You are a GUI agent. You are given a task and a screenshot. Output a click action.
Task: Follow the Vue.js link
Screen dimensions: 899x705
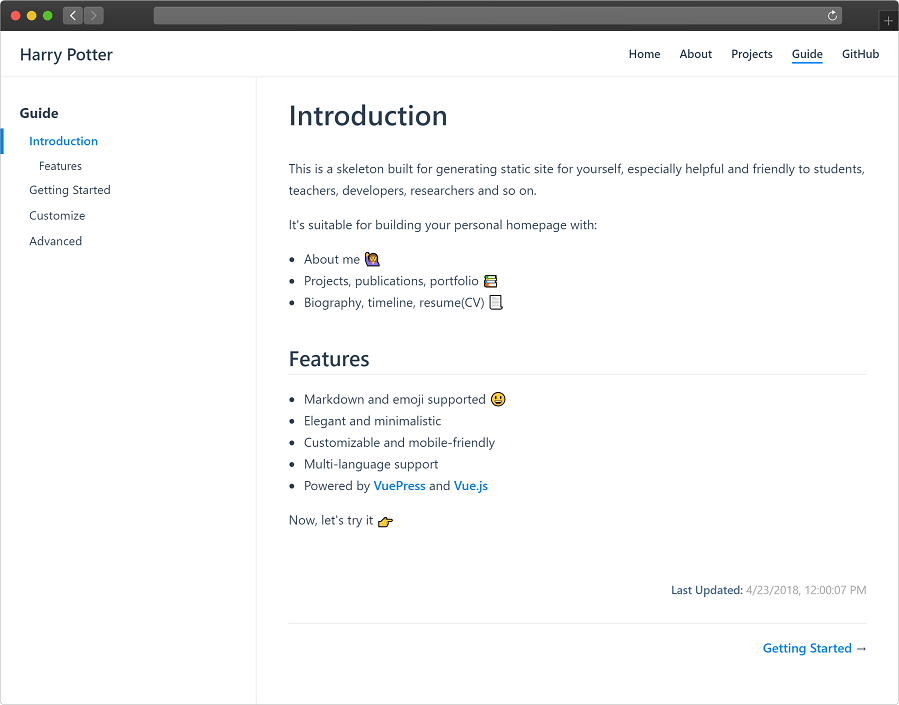point(471,485)
